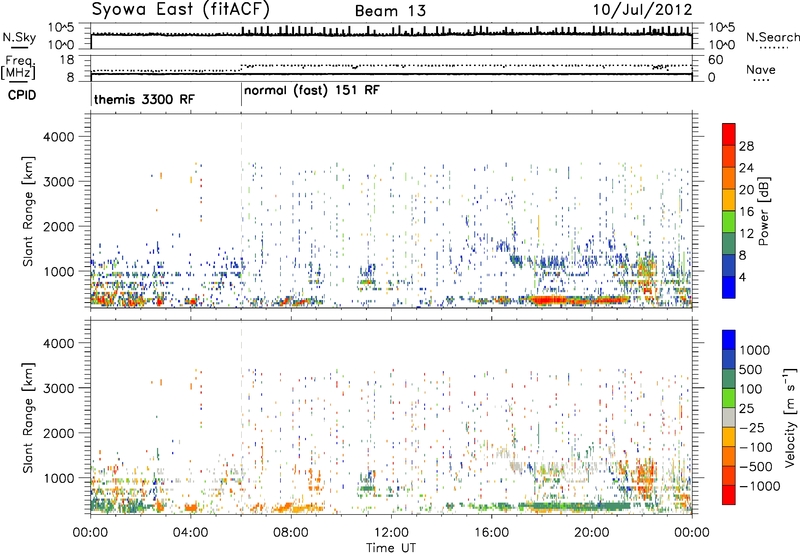This screenshot has height=554, width=800.
Task: Click the 'Time UT' axis label
Action: point(391,548)
